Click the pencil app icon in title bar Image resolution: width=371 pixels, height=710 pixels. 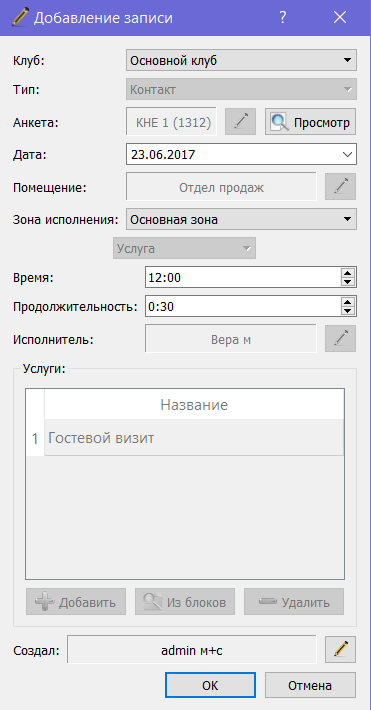[20, 18]
